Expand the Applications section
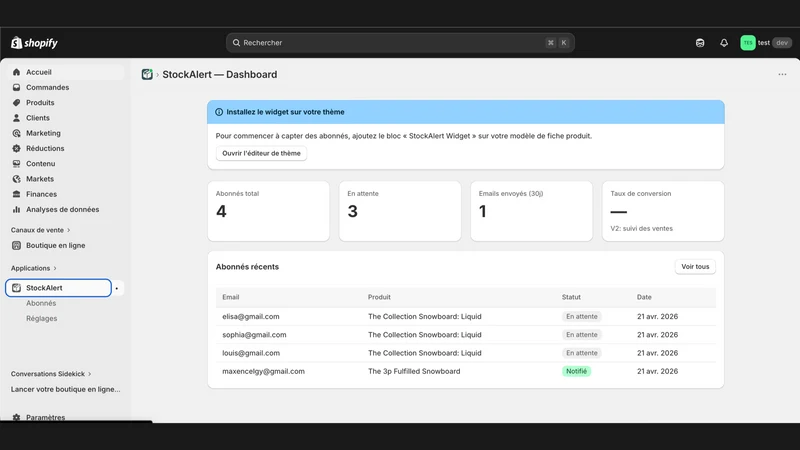The width and height of the screenshot is (800, 450). point(34,268)
